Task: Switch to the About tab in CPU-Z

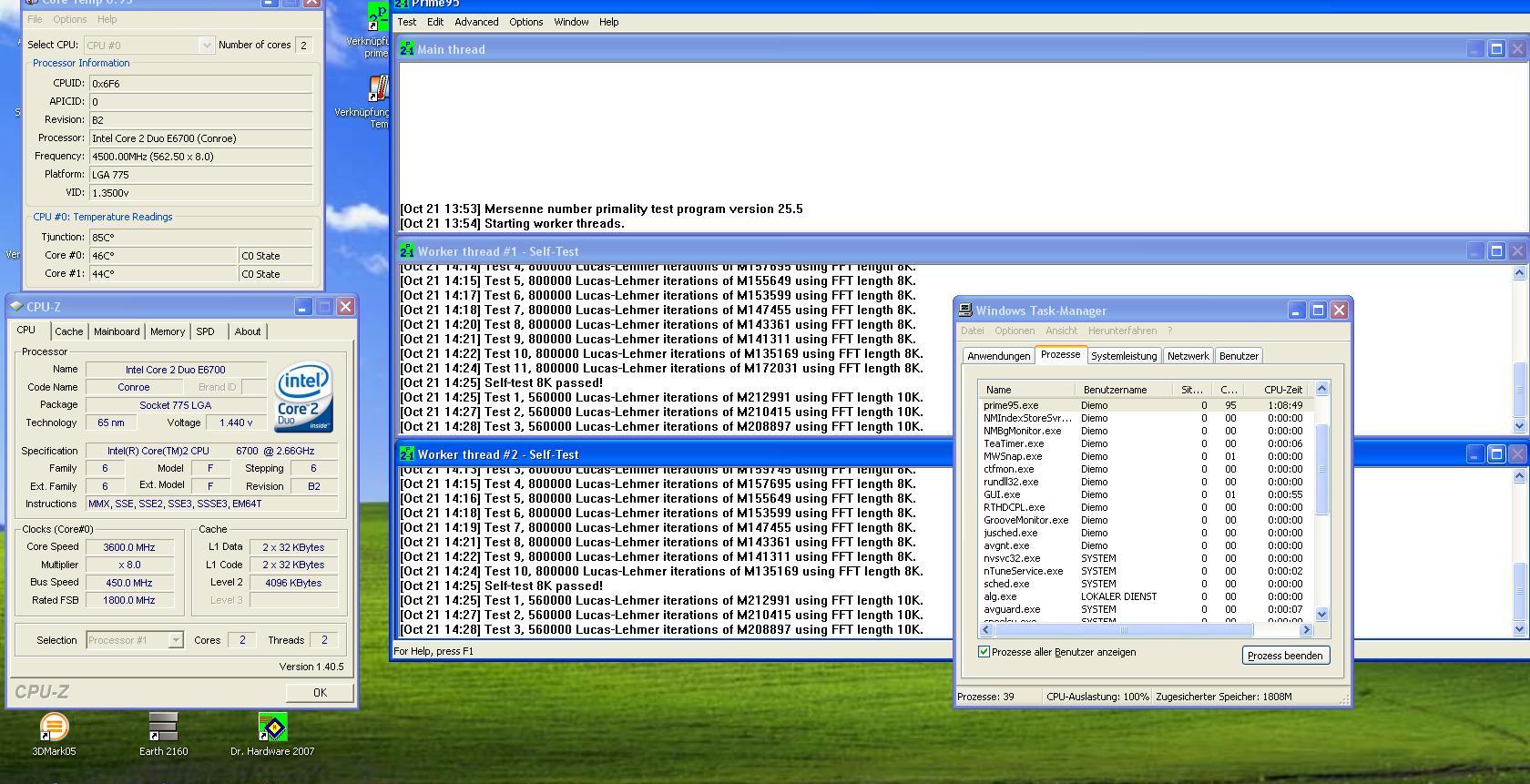Action: click(248, 331)
